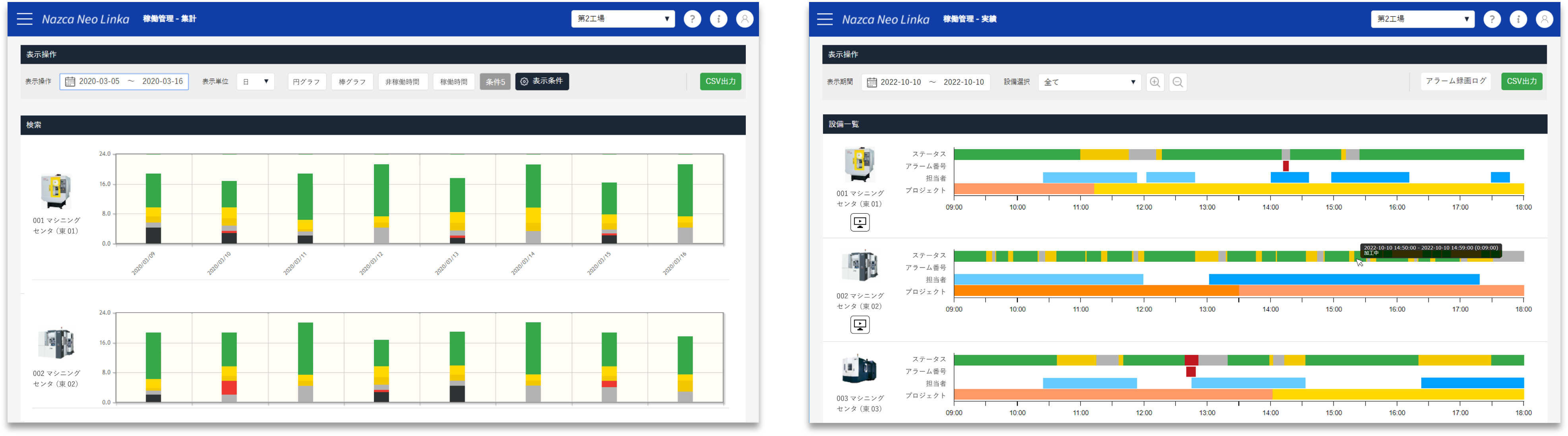
Task: Click red segment of 002 chart second bar
Action: pyautogui.click(x=229, y=388)
